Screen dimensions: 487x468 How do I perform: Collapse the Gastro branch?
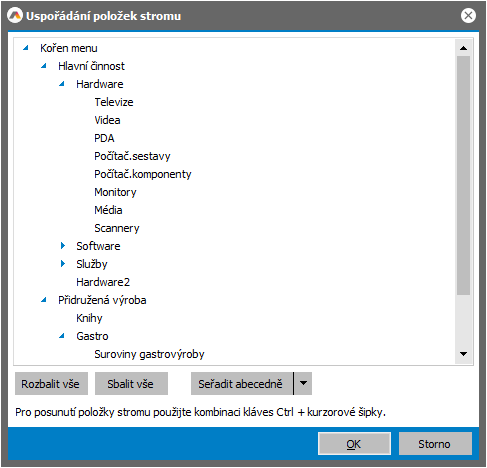(x=62, y=336)
